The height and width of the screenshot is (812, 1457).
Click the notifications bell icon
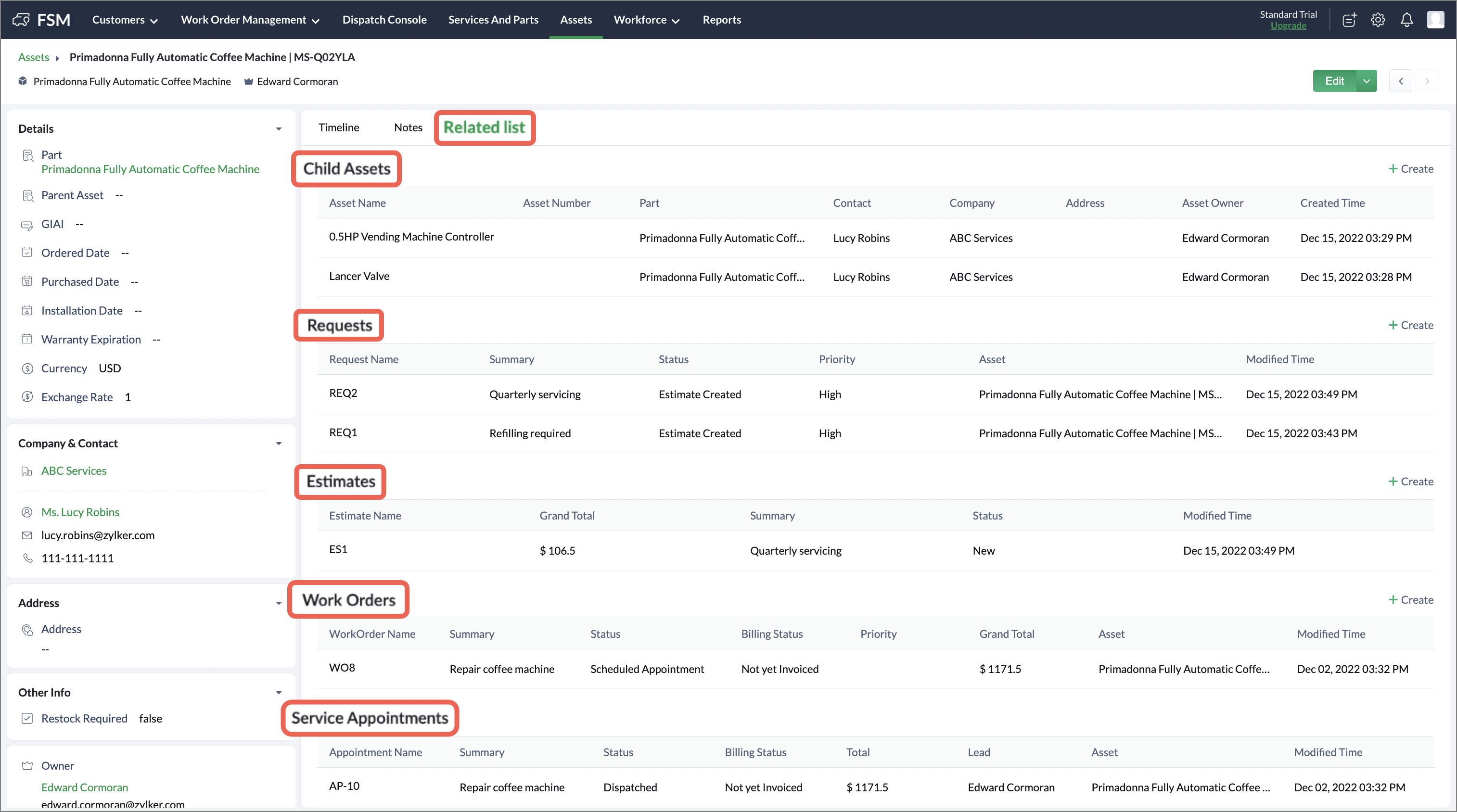pyautogui.click(x=1406, y=20)
